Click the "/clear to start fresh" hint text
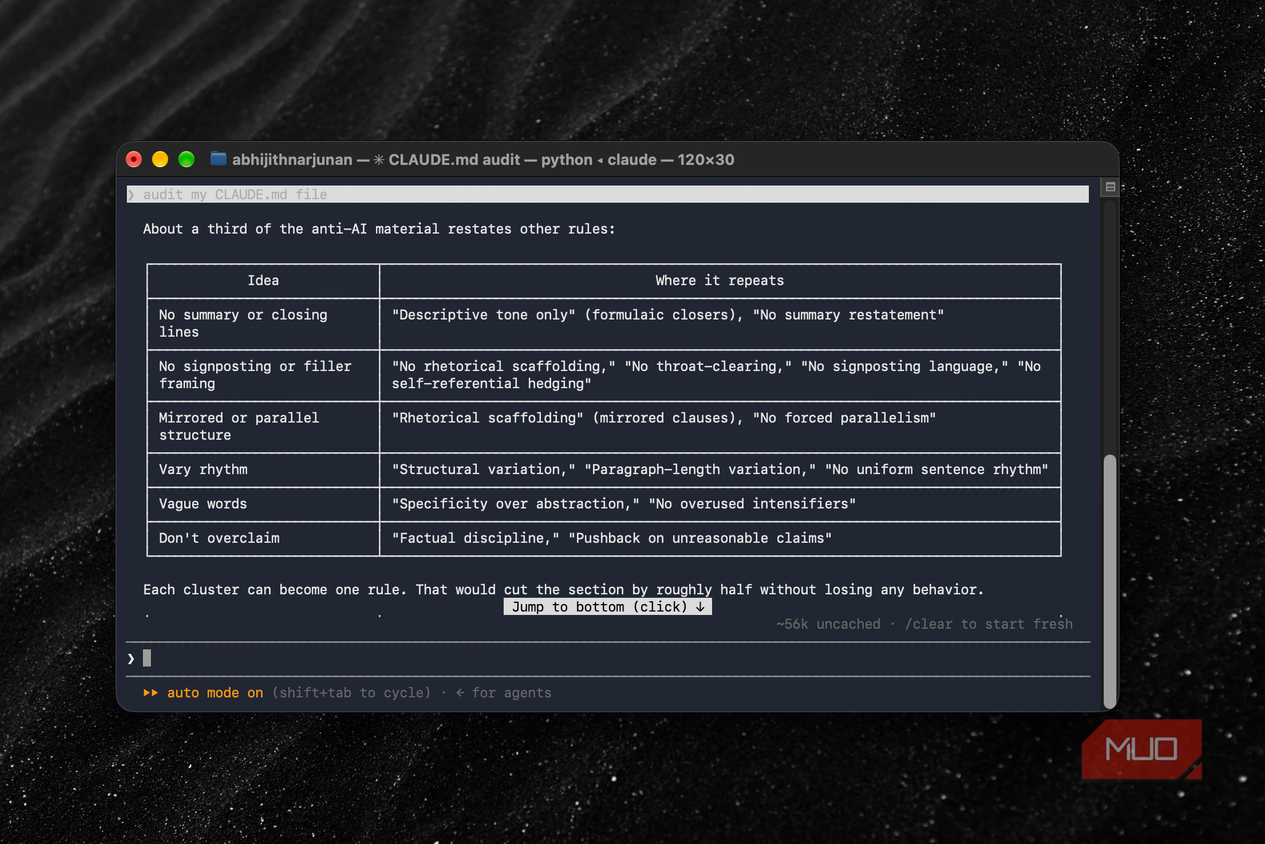Screen dimensions: 1265x844 coord(989,624)
